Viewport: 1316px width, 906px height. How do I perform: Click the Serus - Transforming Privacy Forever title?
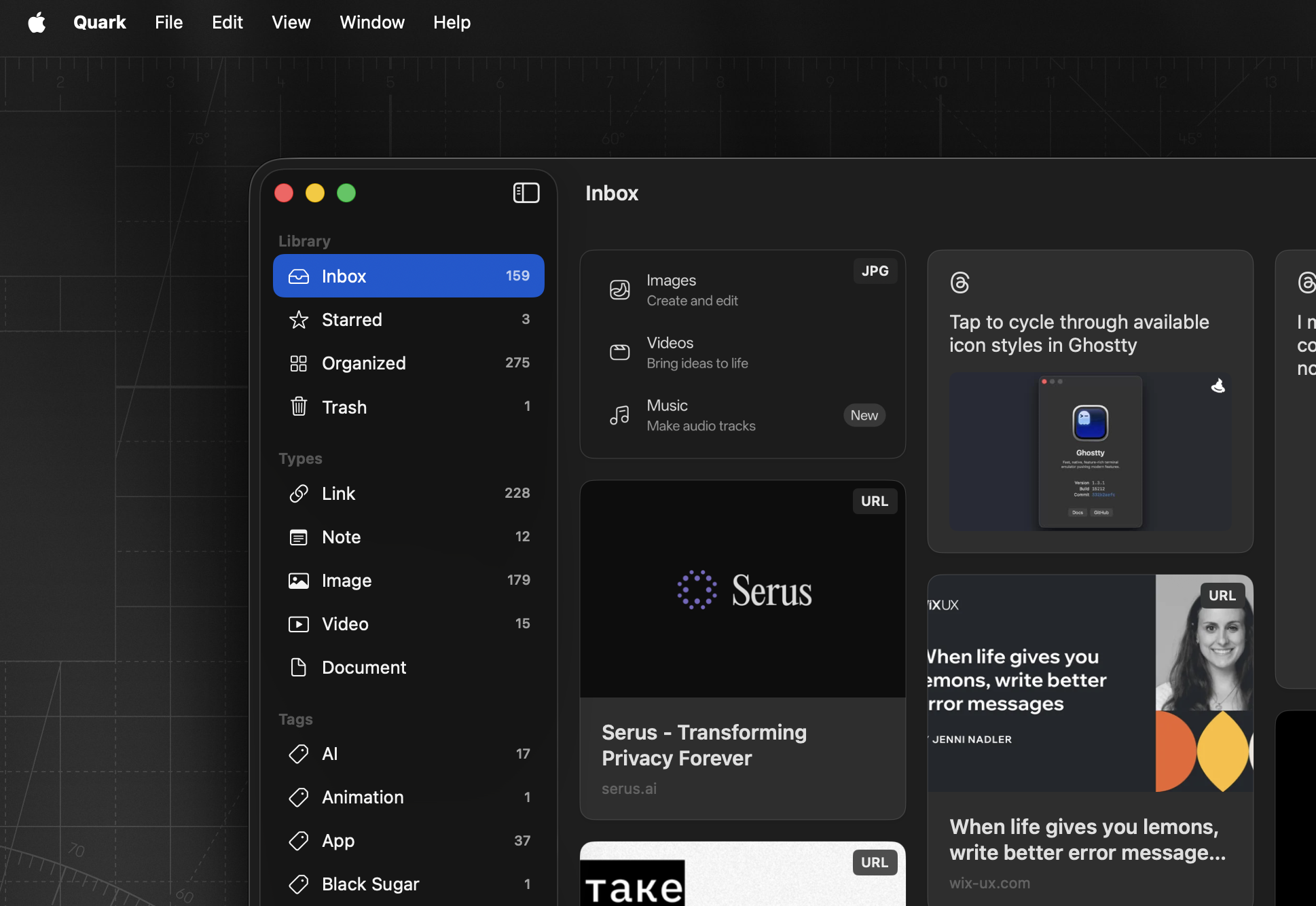pyautogui.click(x=704, y=745)
